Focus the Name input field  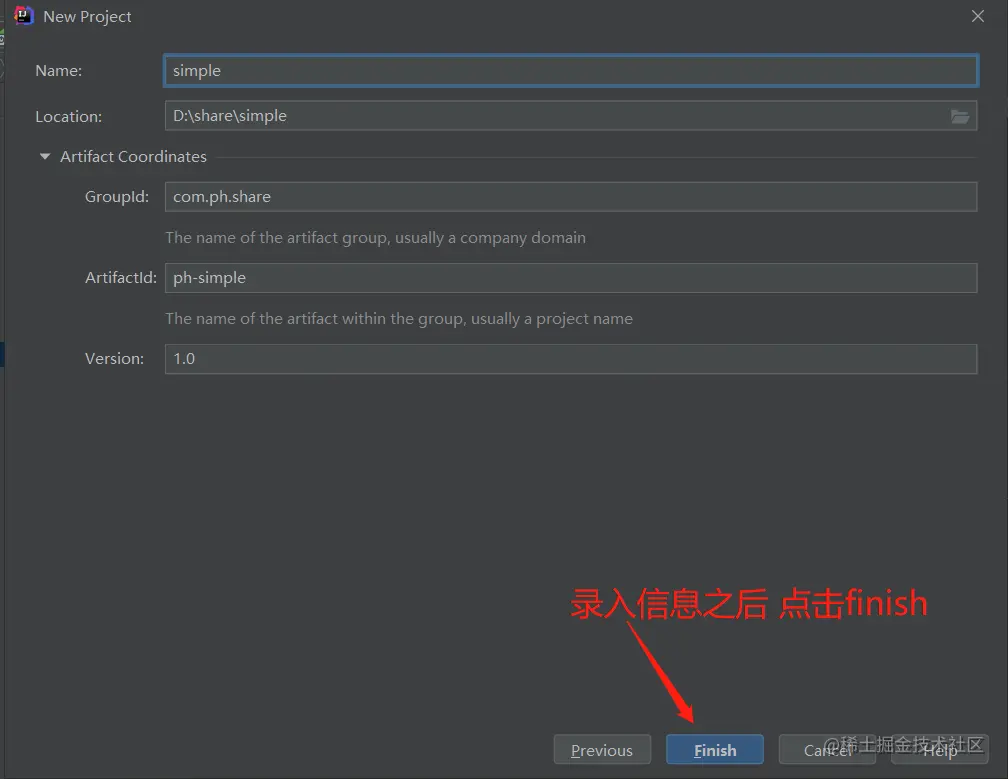(x=571, y=71)
